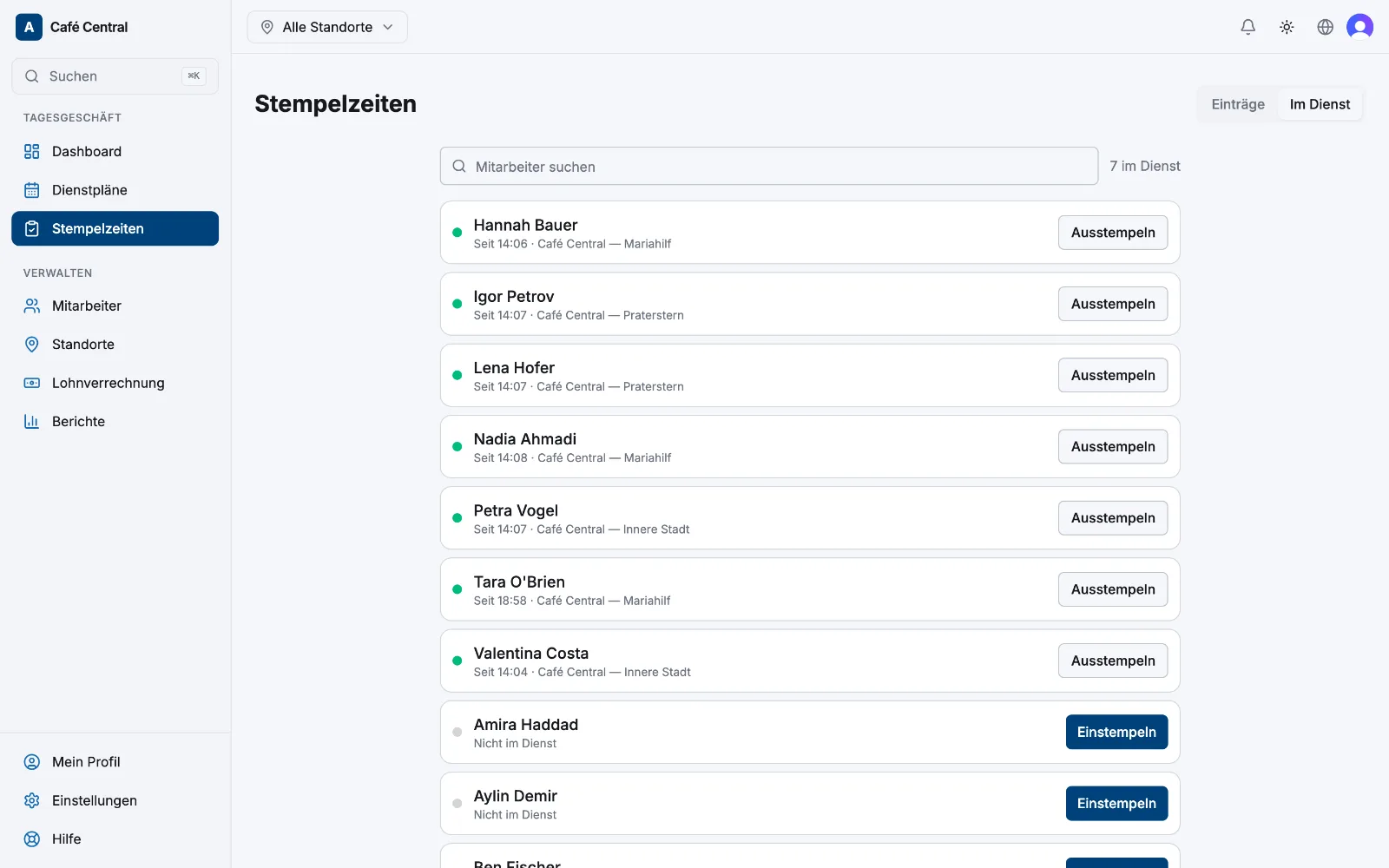This screenshot has width=1389, height=868.
Task: Open the Hilfe page
Action: point(115,839)
